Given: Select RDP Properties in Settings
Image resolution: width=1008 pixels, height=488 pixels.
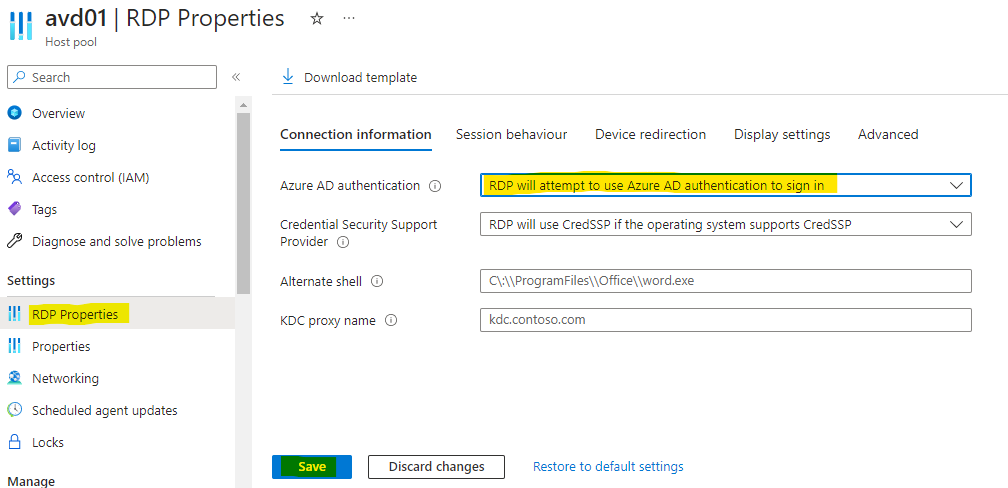Looking at the screenshot, I should (75, 314).
